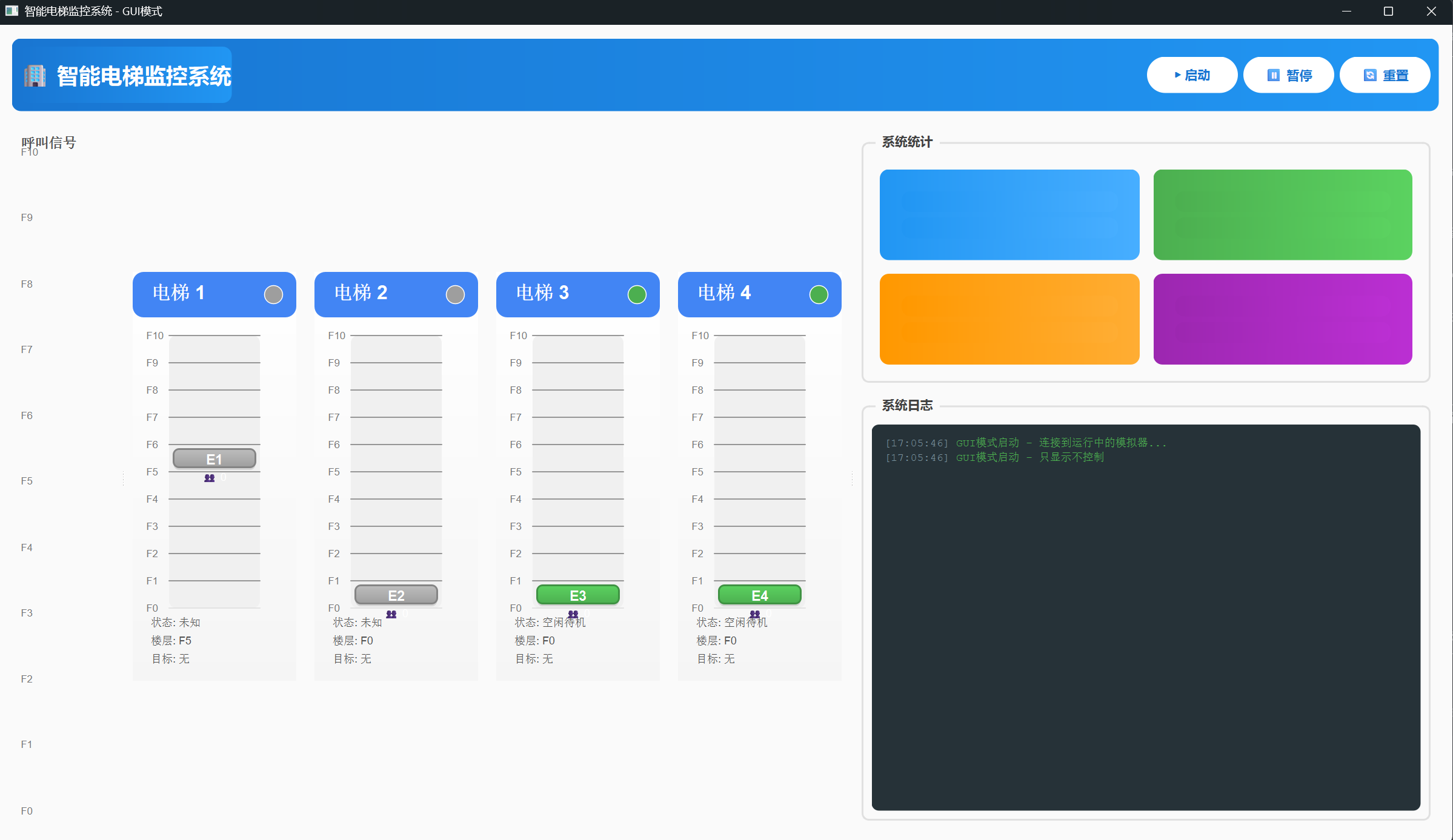Click the orange statistics card
1453x840 pixels.
coord(1009,319)
